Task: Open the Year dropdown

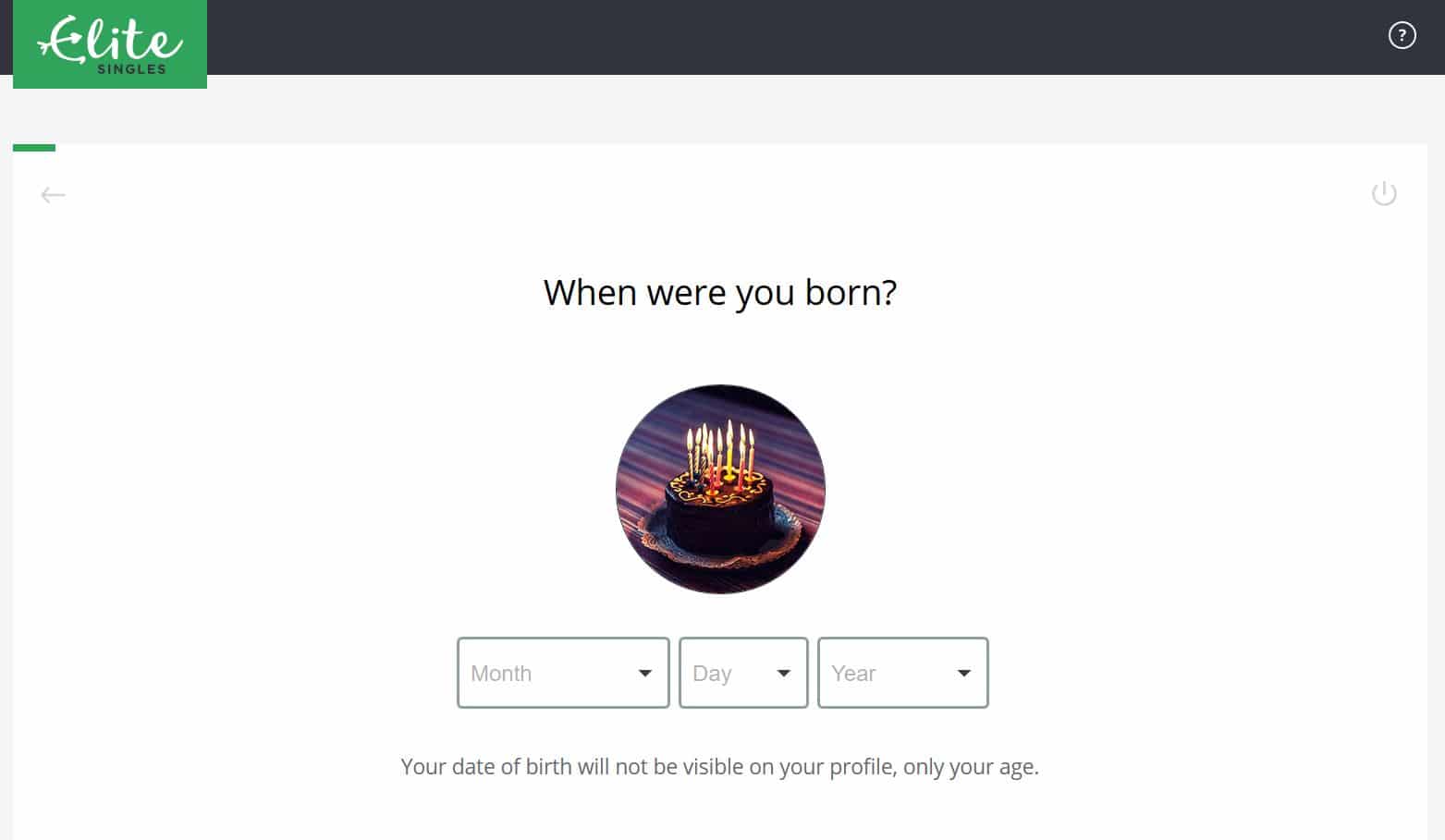Action: [x=903, y=673]
